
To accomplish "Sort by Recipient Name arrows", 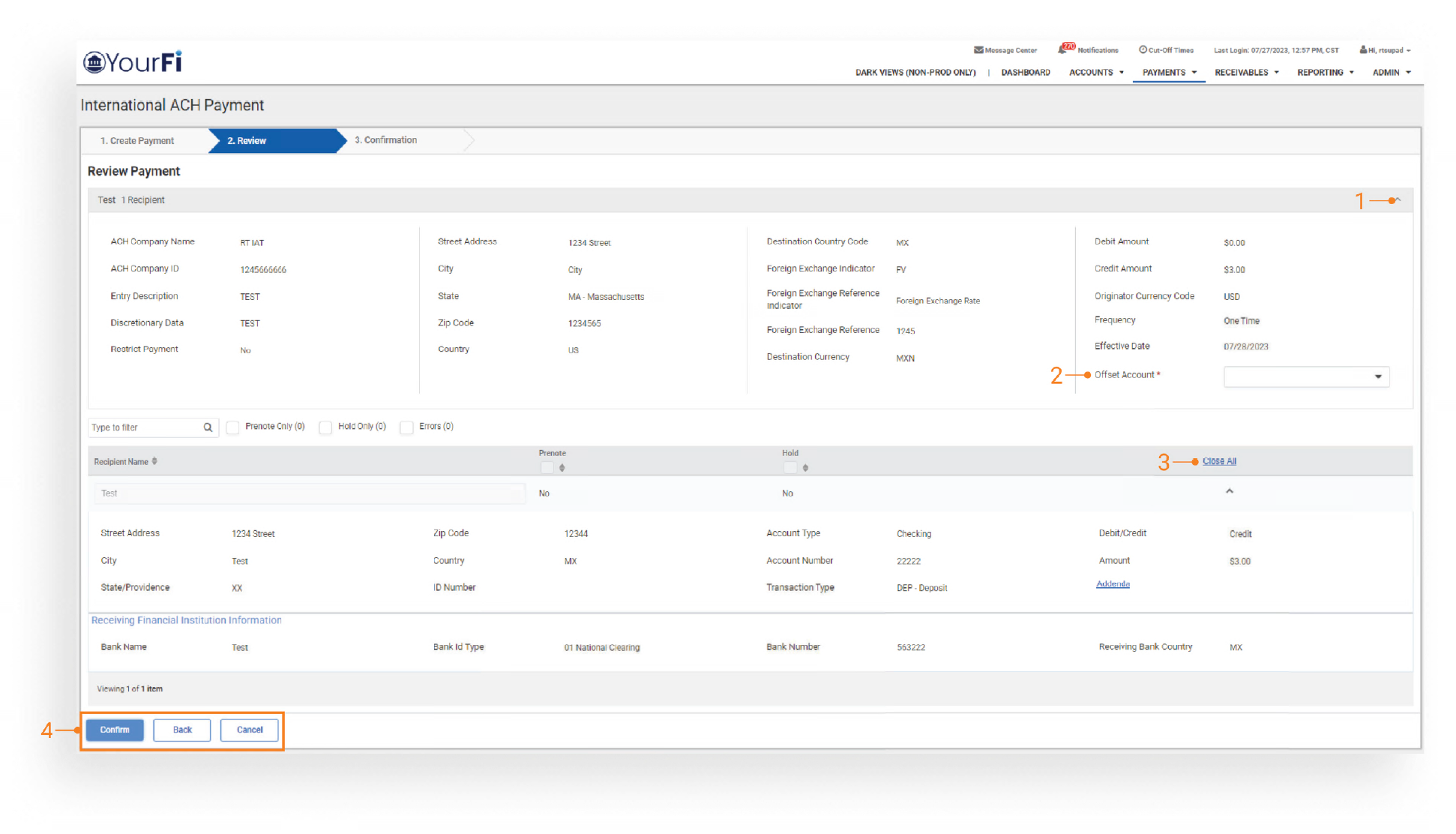I will point(154,461).
